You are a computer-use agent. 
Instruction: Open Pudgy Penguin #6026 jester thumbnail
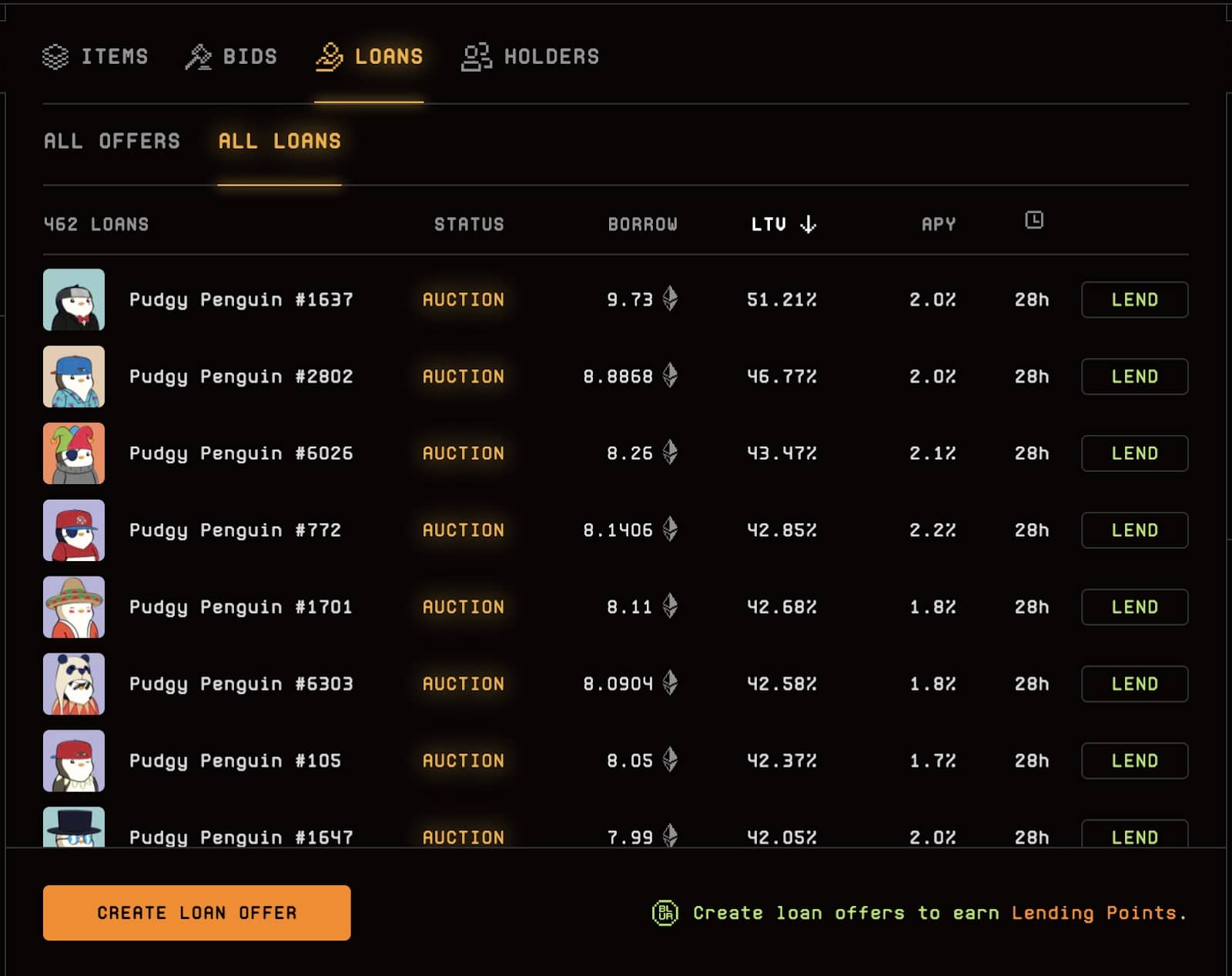click(74, 453)
